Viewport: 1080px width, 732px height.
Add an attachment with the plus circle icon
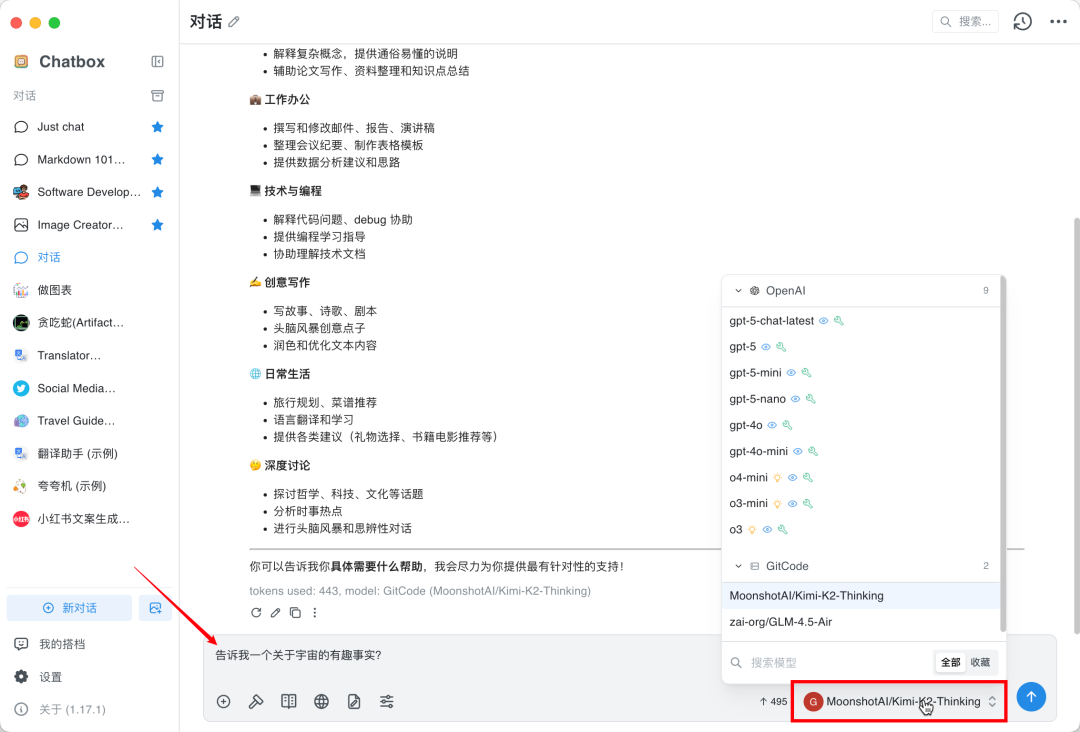click(x=223, y=701)
